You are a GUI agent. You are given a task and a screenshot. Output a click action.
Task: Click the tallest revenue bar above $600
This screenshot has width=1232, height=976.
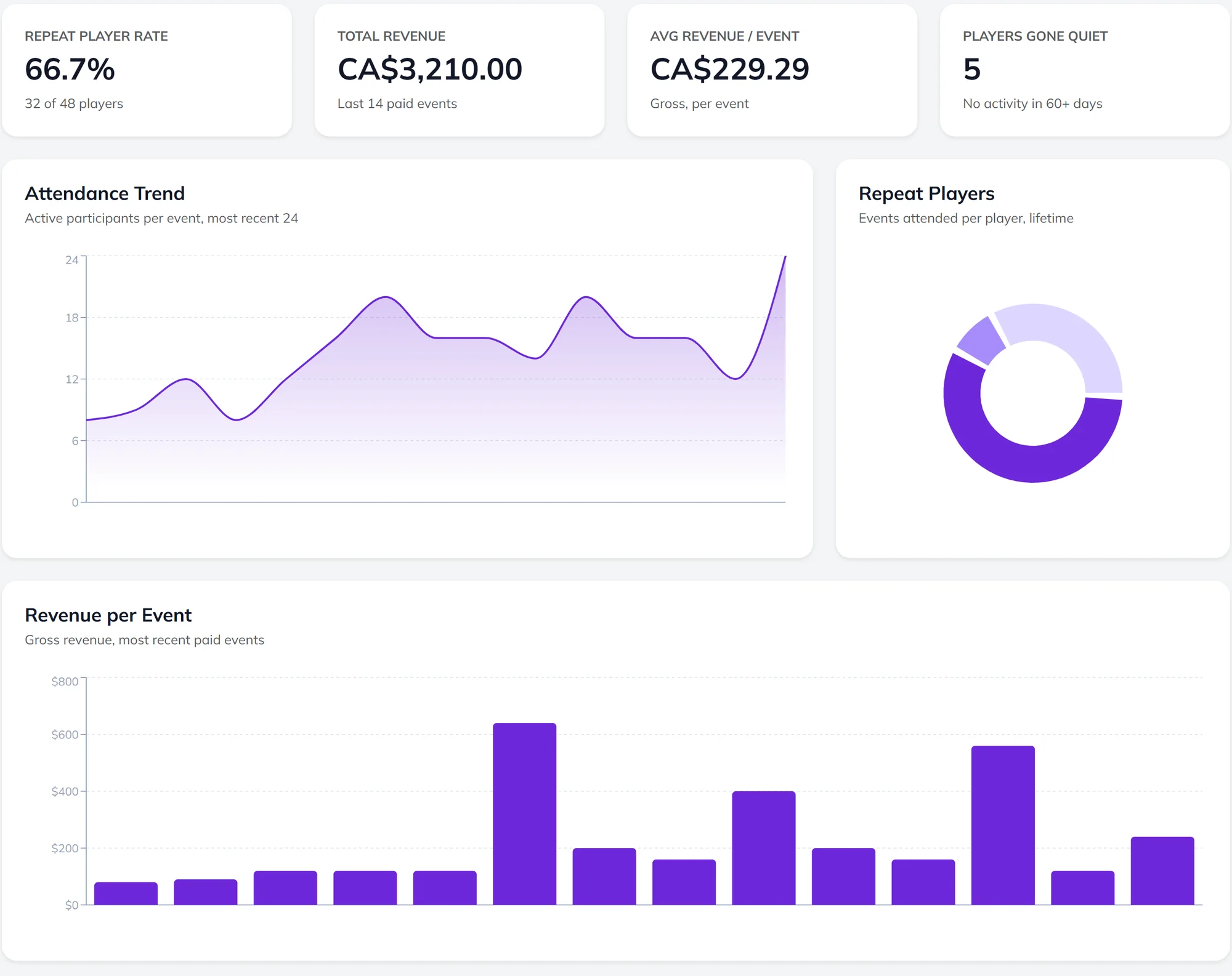point(524,813)
